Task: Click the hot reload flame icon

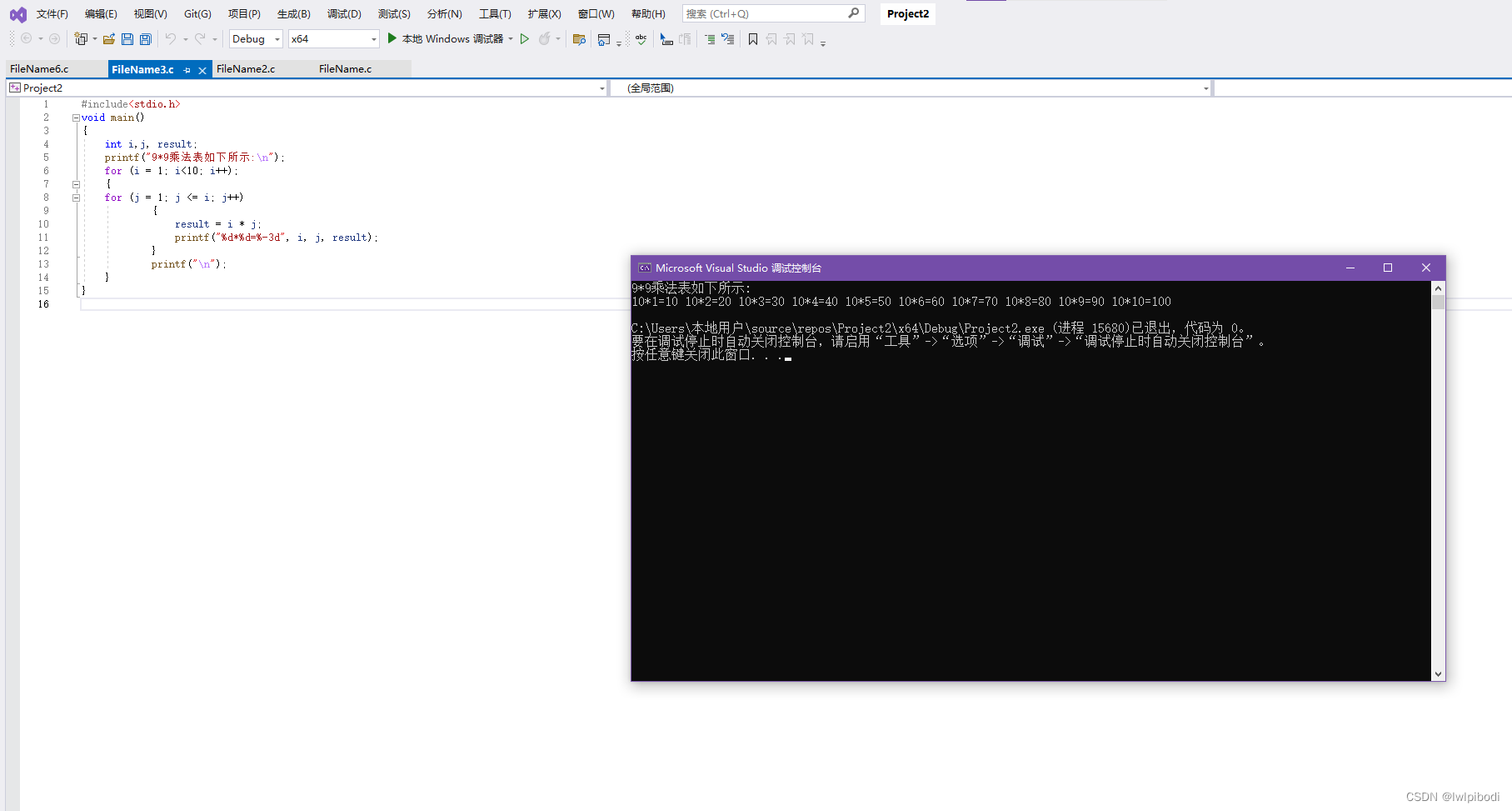Action: pos(544,38)
